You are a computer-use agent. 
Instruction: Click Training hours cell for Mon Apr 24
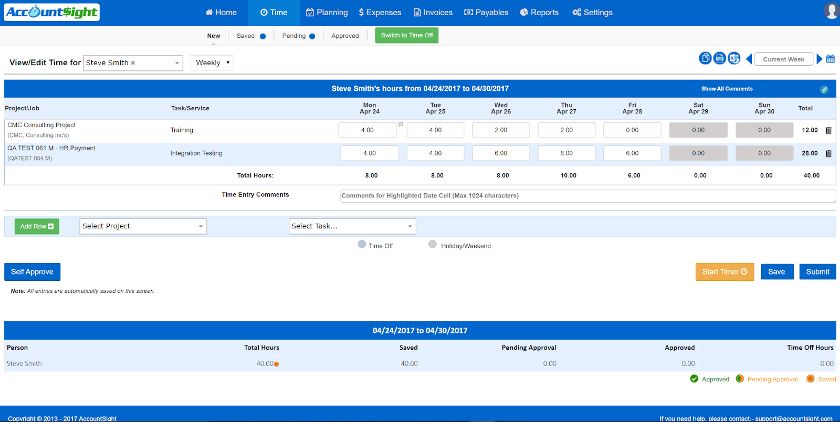click(368, 130)
